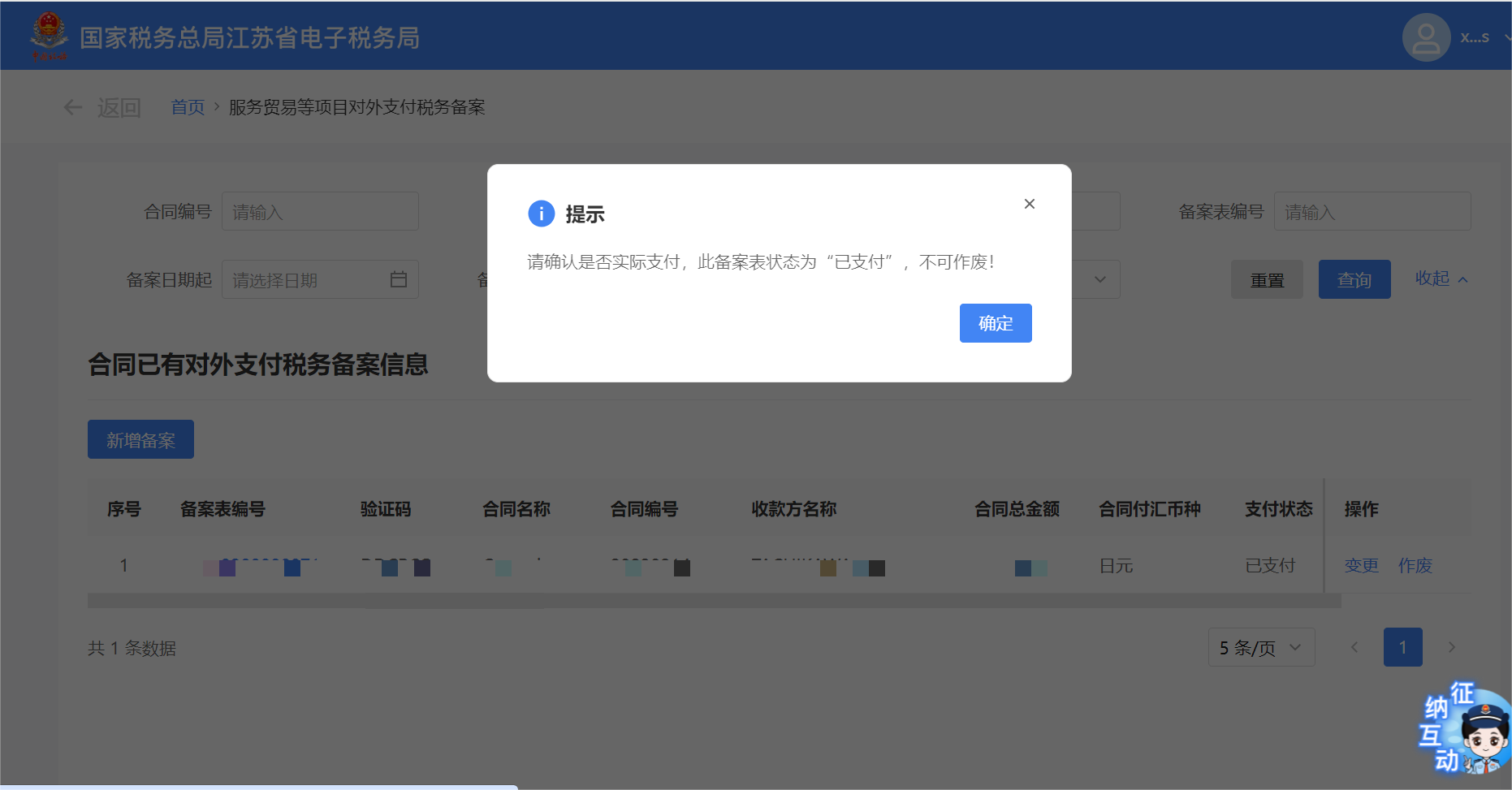Click 作废 link in the table row

tap(1415, 565)
